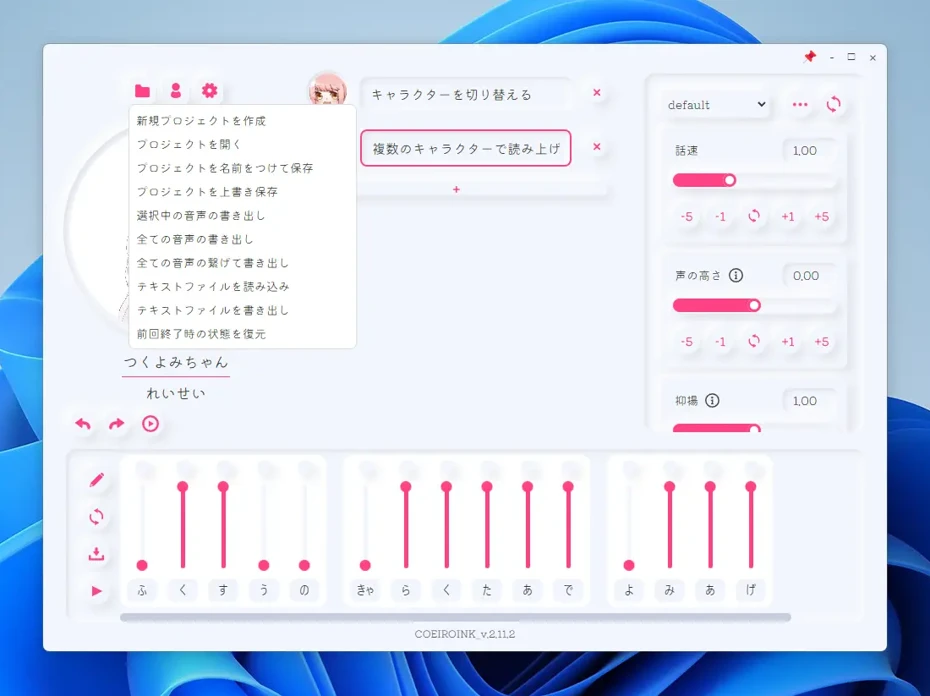Select 選択中の音声の書き出し
Screen dimensions: 930x696
pyautogui.click(x=242, y=215)
